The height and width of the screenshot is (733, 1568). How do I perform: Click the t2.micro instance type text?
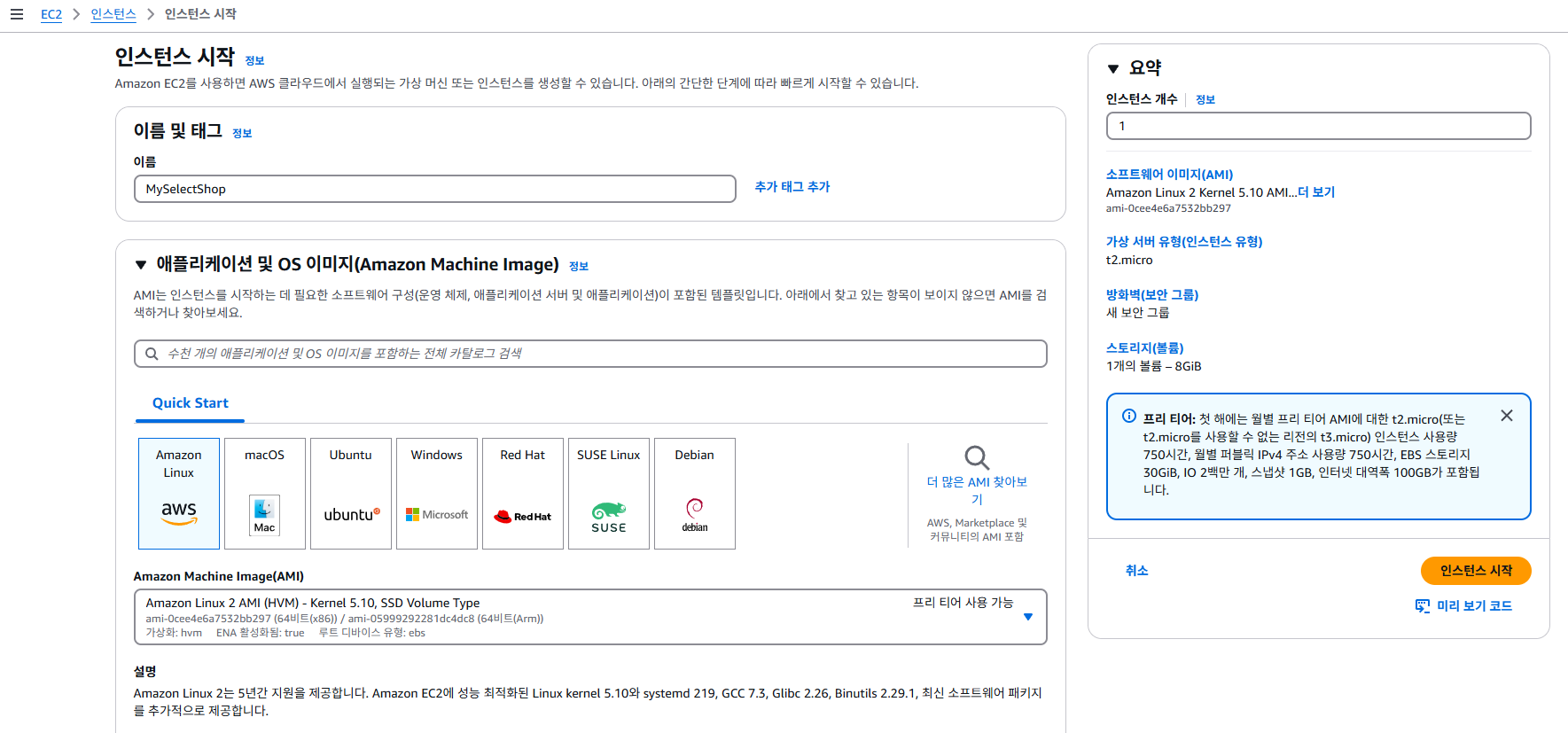coord(1129,261)
